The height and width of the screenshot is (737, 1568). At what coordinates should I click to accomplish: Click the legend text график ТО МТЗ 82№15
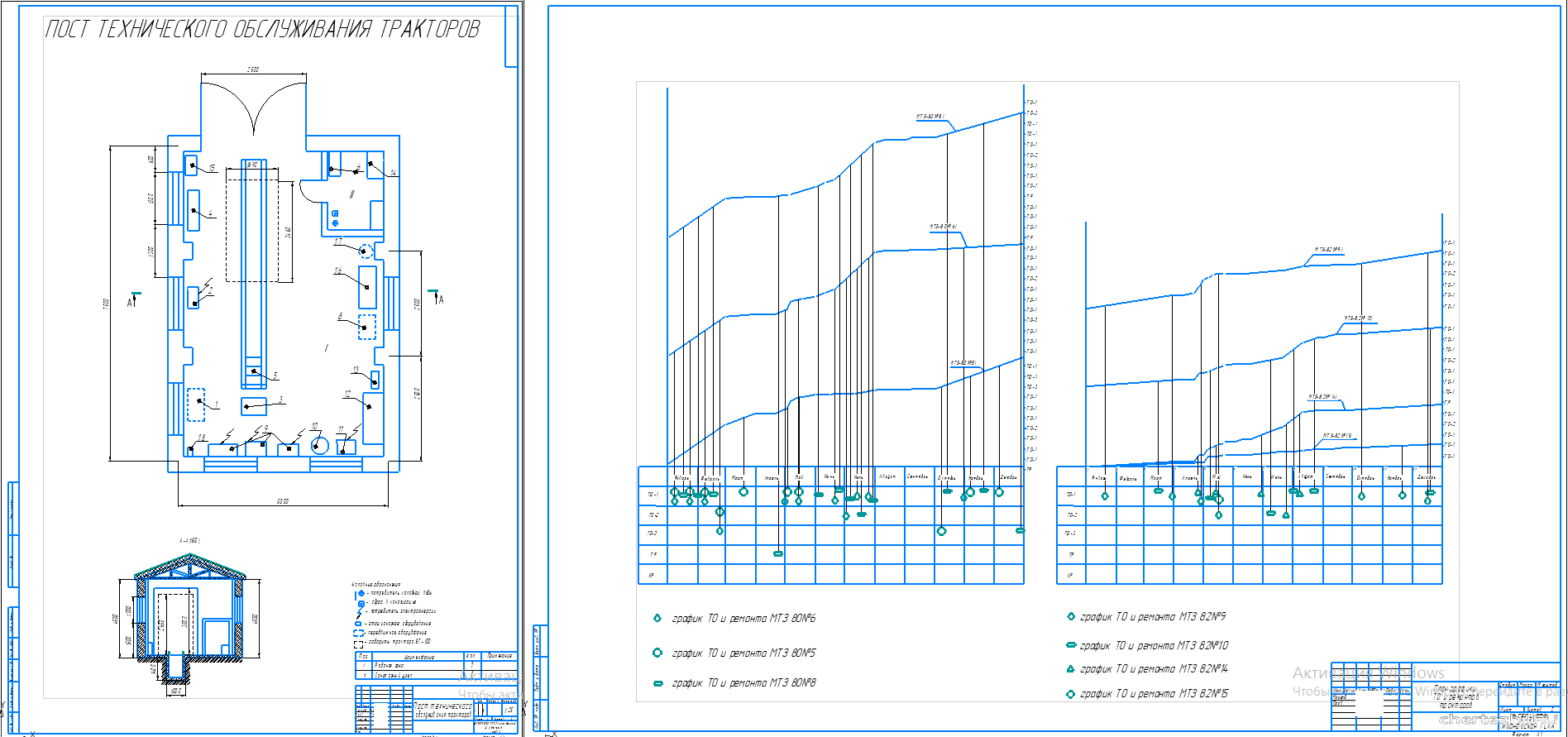(x=1154, y=694)
